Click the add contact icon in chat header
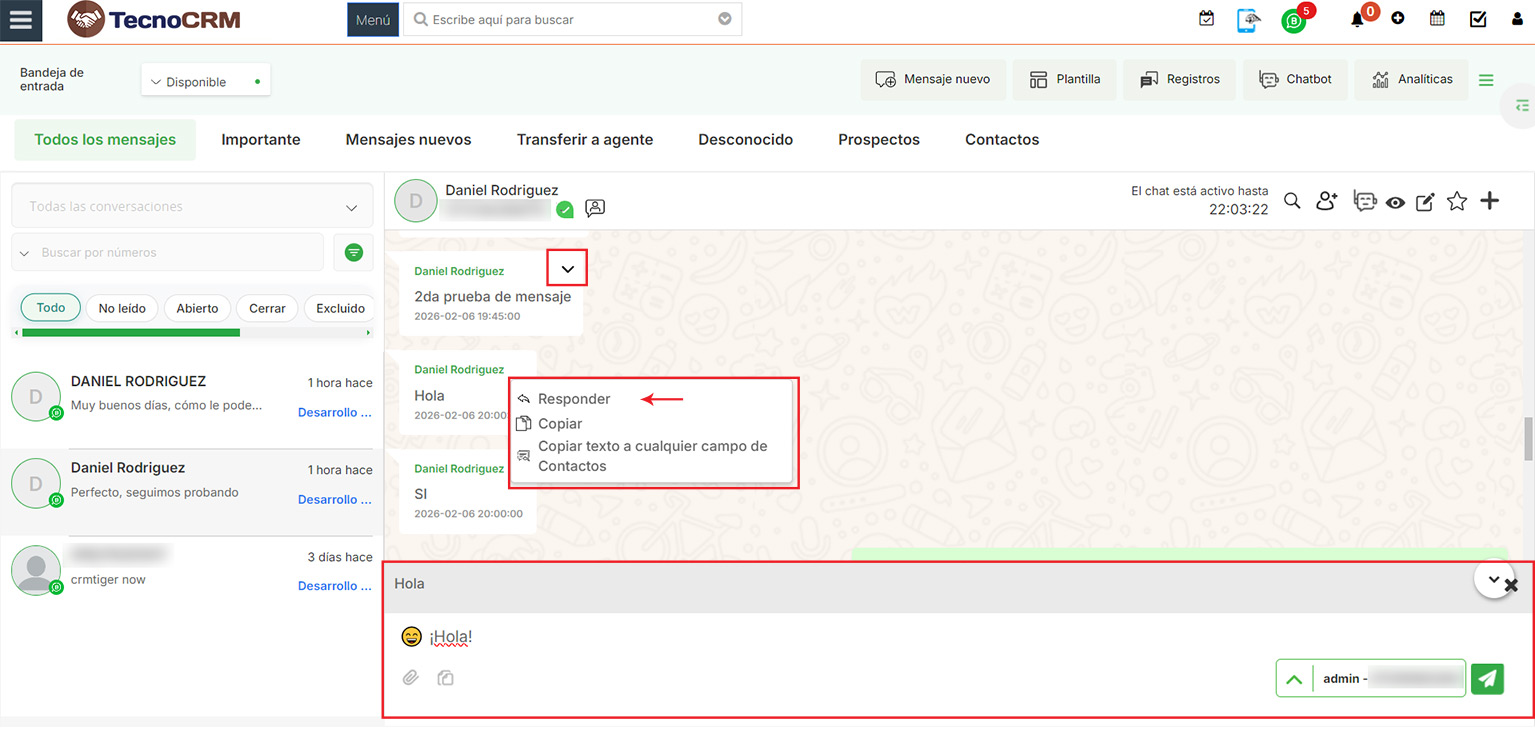The height and width of the screenshot is (730, 1535). (x=1326, y=201)
